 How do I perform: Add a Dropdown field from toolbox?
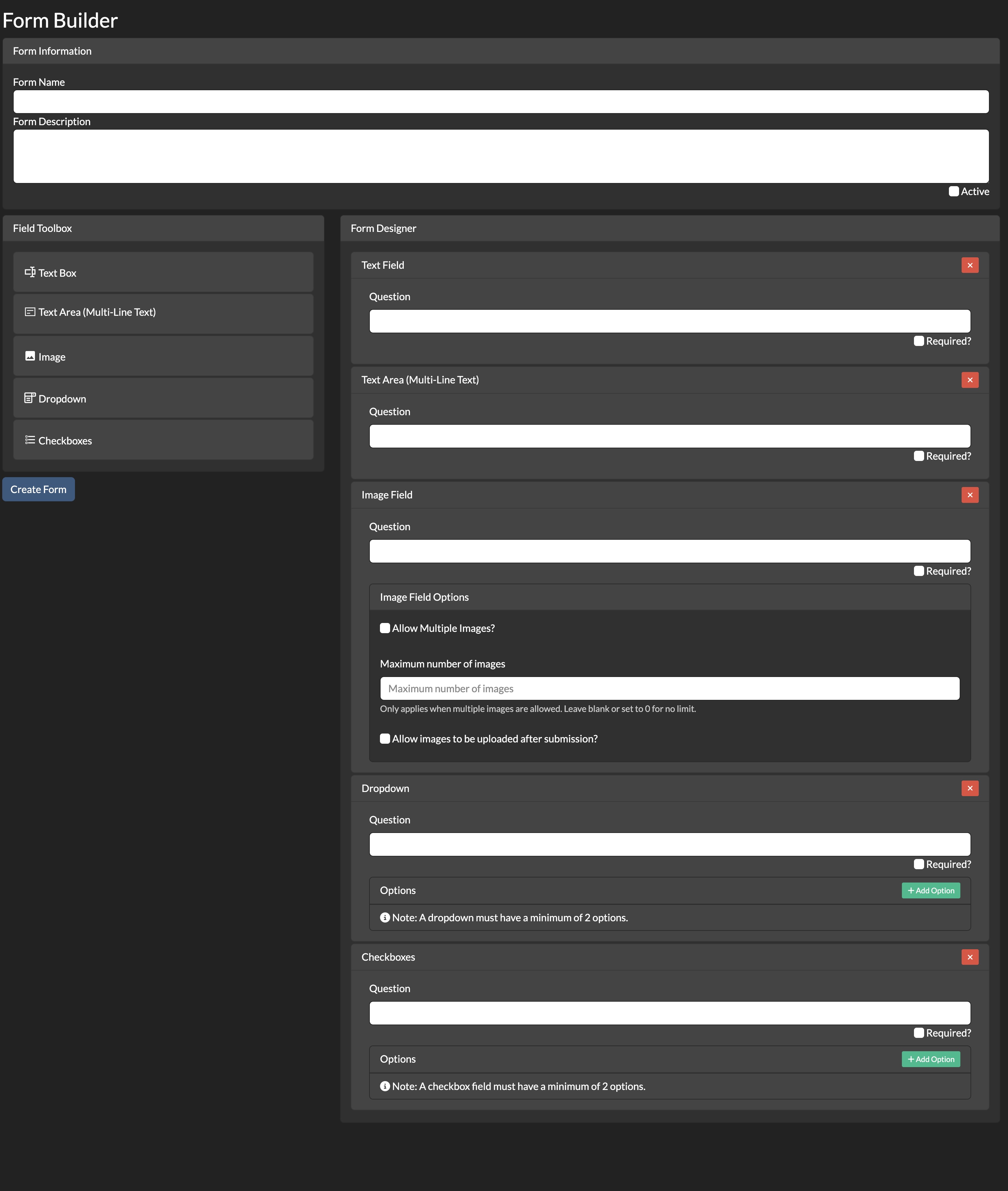(163, 398)
